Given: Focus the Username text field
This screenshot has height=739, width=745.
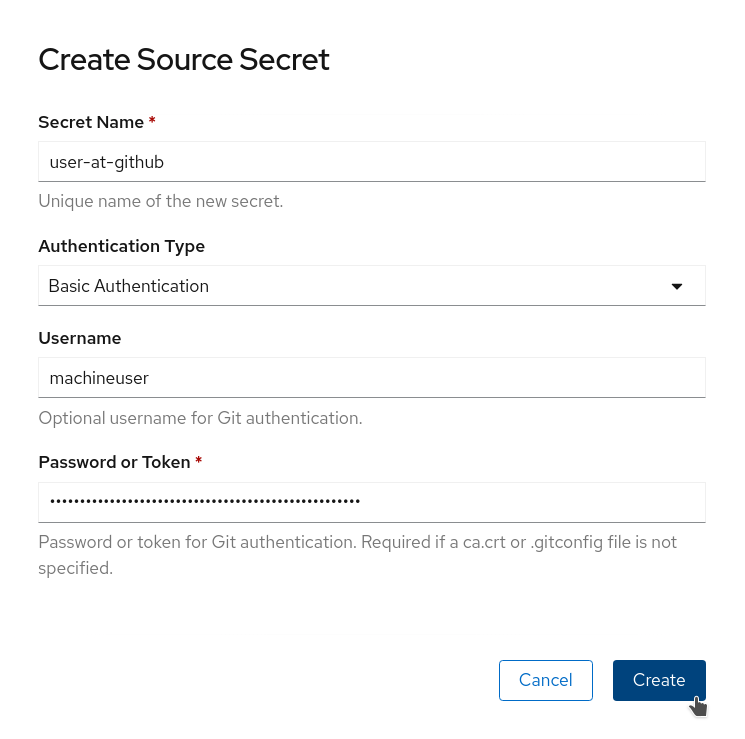Looking at the screenshot, I should (371, 378).
